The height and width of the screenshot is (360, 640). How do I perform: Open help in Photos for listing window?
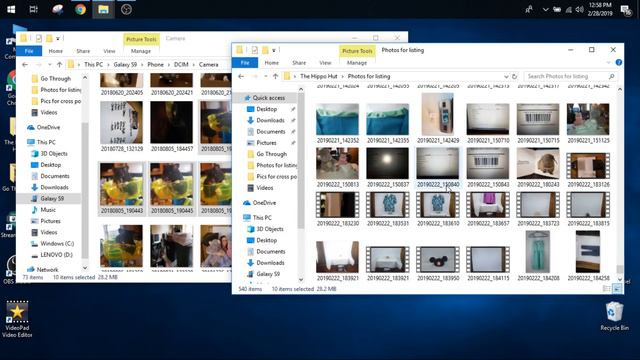click(619, 62)
